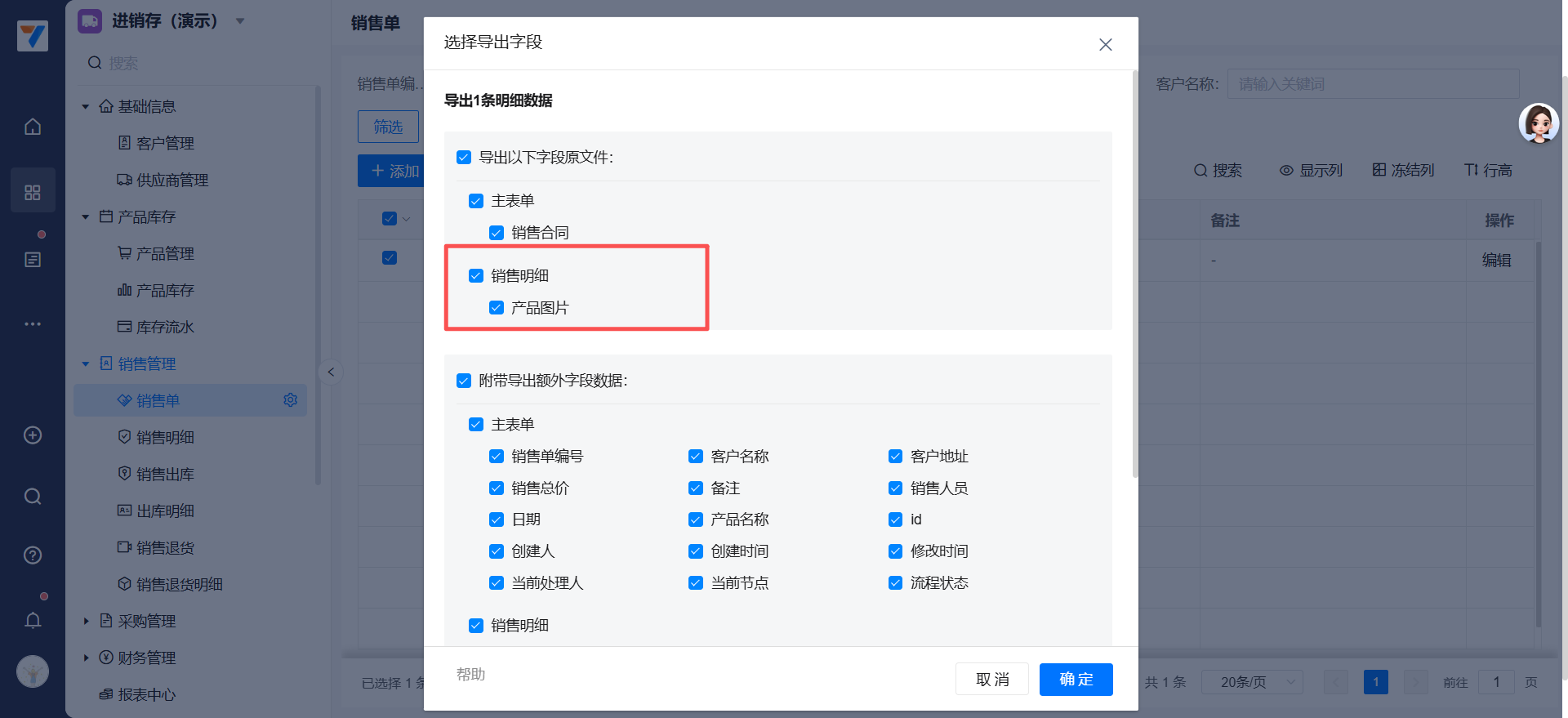This screenshot has height=718, width=1568.
Task: Click the settings gear beside 销售单
Action: (290, 400)
